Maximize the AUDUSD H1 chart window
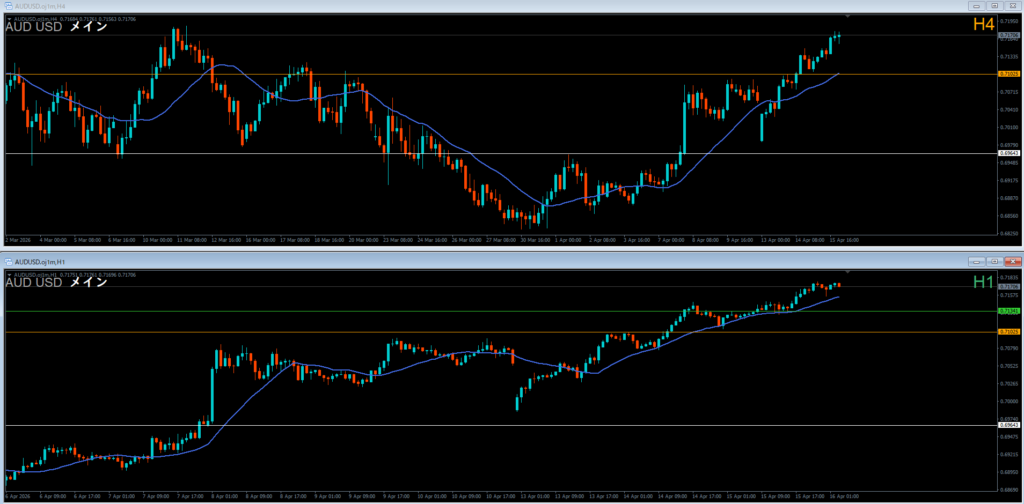The height and width of the screenshot is (504, 1024). 994,261
